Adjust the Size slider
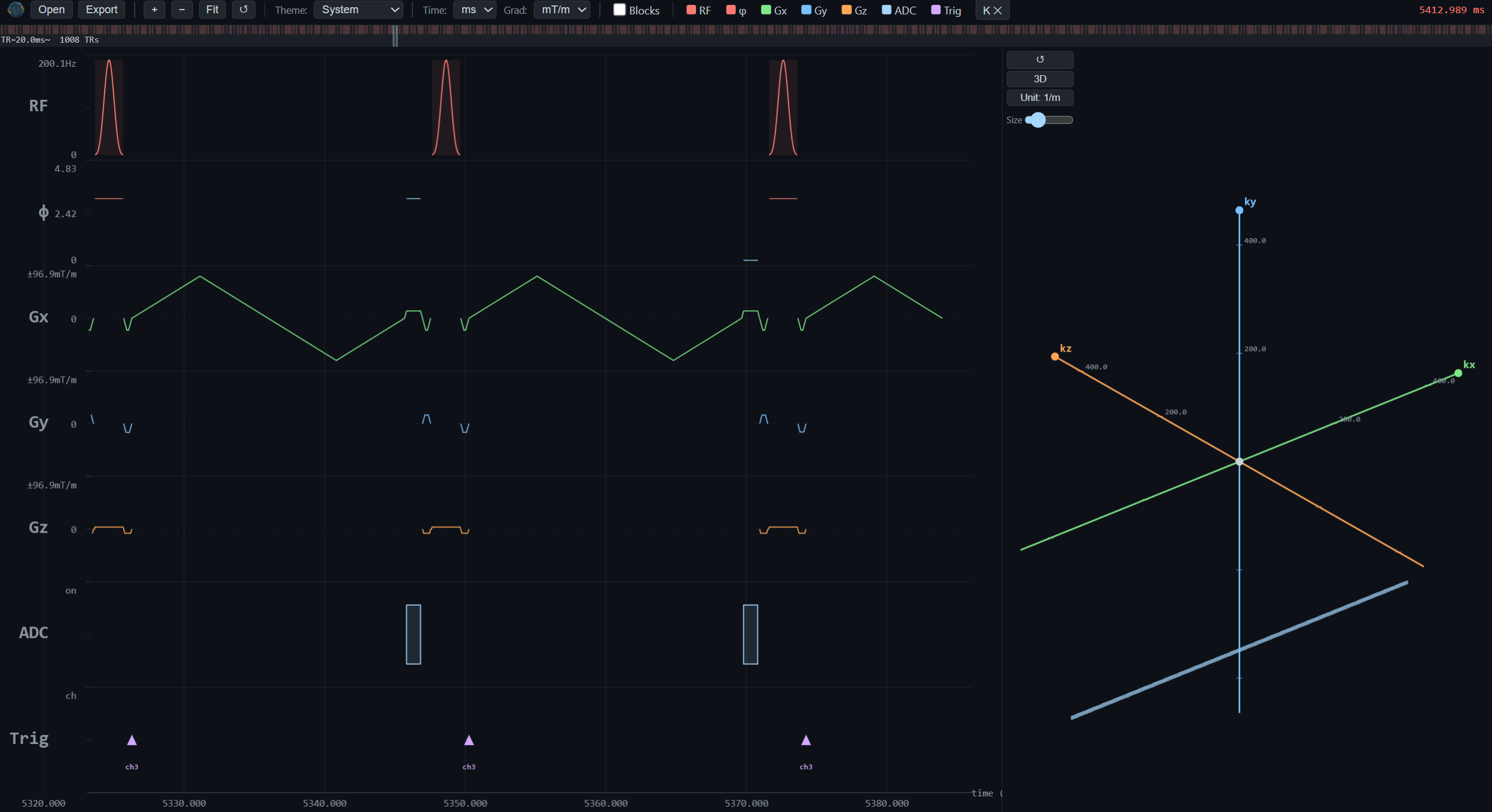 (1049, 120)
